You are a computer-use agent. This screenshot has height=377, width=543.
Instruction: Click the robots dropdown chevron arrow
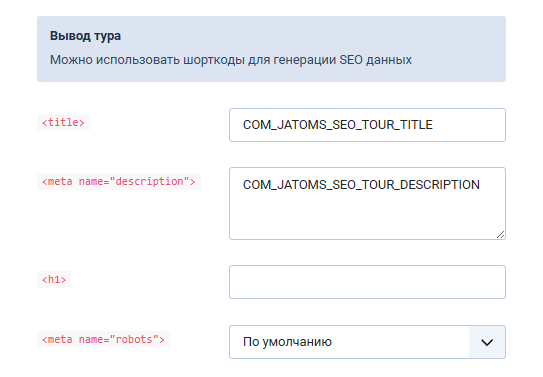pos(487,342)
